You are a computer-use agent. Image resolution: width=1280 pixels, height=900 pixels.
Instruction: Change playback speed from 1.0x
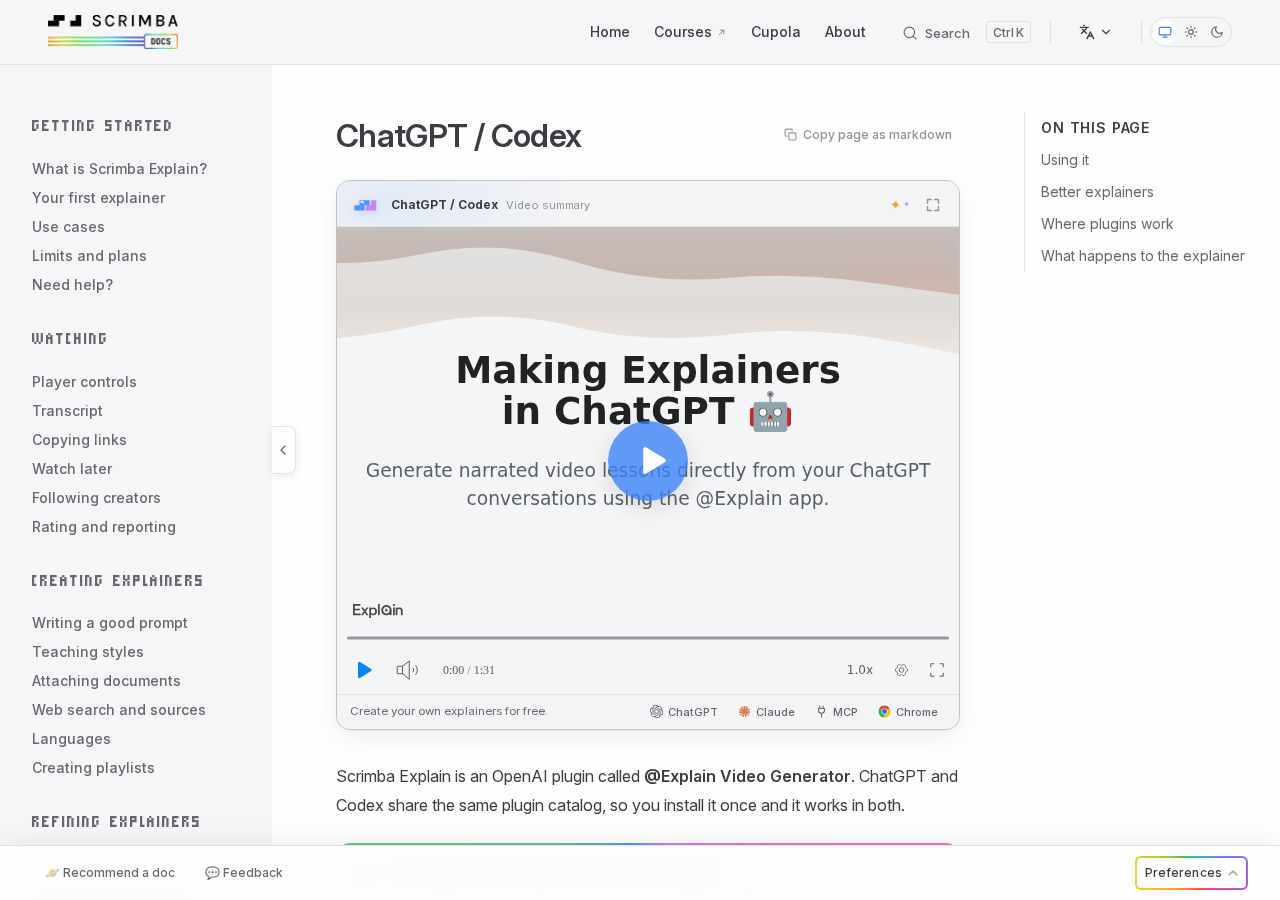pos(860,670)
